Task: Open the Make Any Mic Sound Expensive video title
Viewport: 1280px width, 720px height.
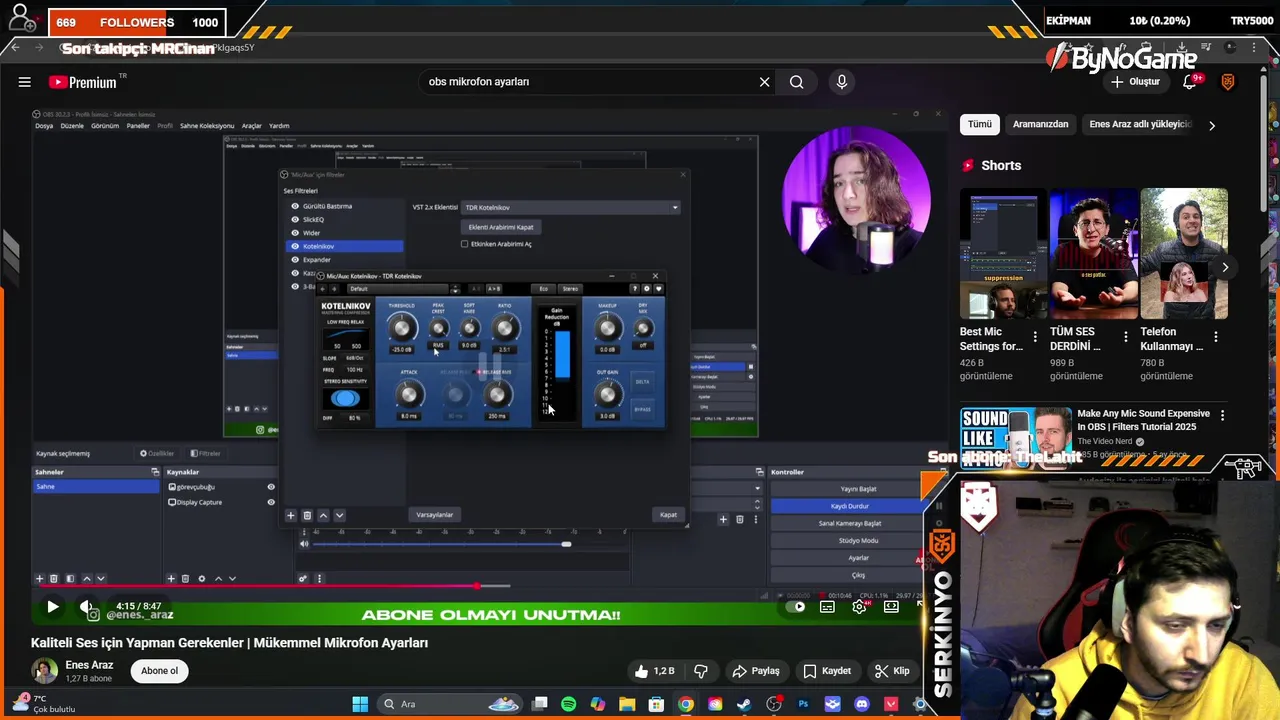Action: pos(1143,420)
